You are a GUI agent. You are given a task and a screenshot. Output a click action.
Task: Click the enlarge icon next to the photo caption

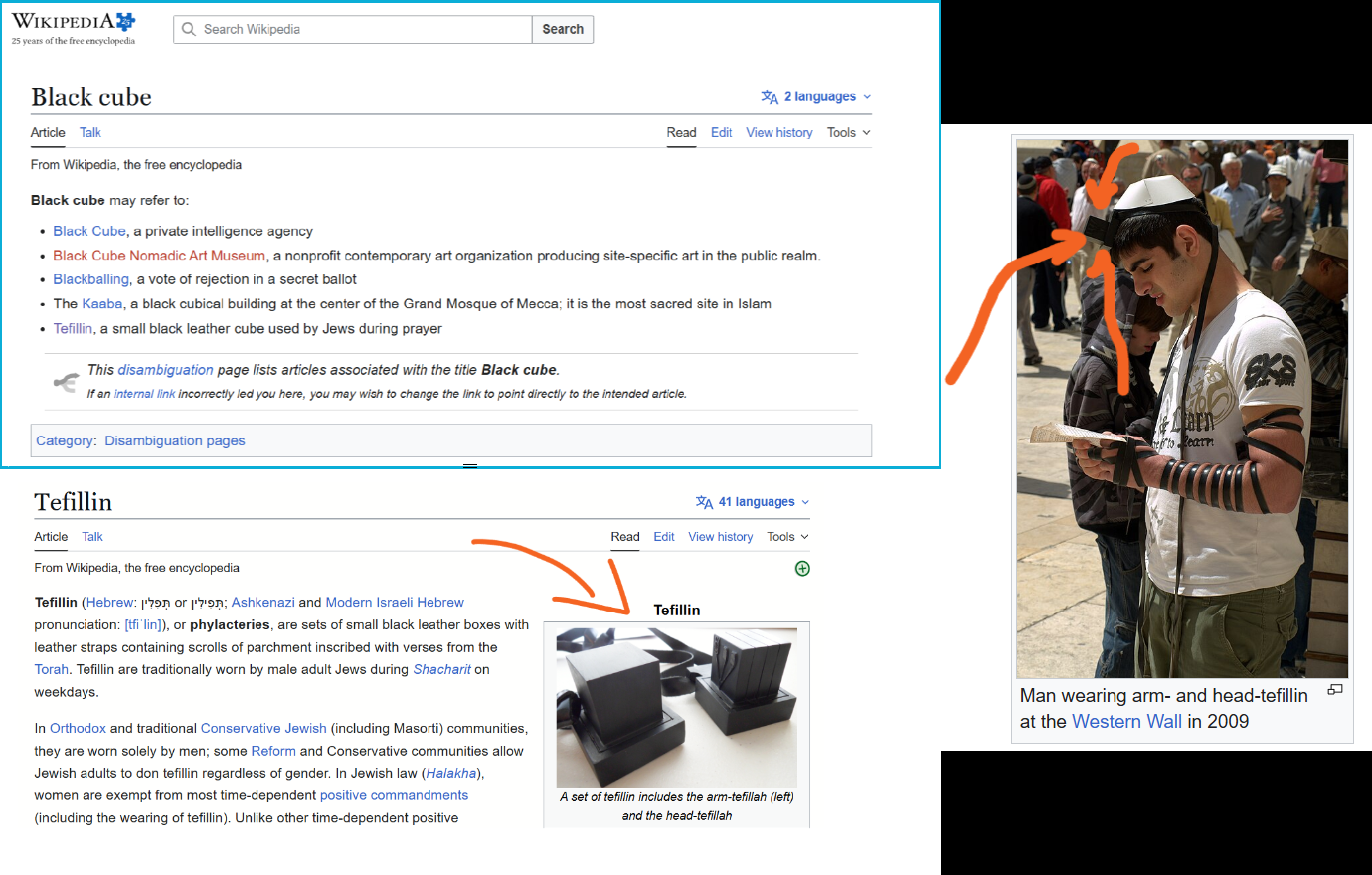point(1335,689)
